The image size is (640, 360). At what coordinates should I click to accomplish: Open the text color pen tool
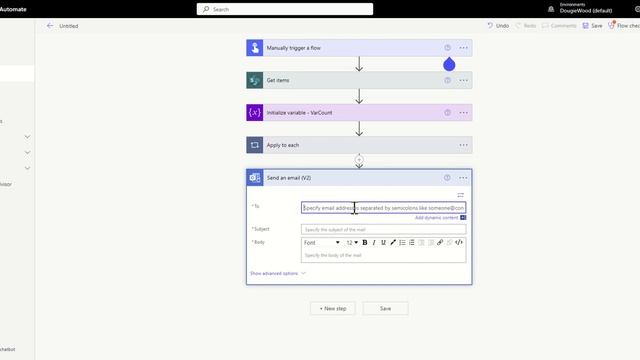(393, 242)
